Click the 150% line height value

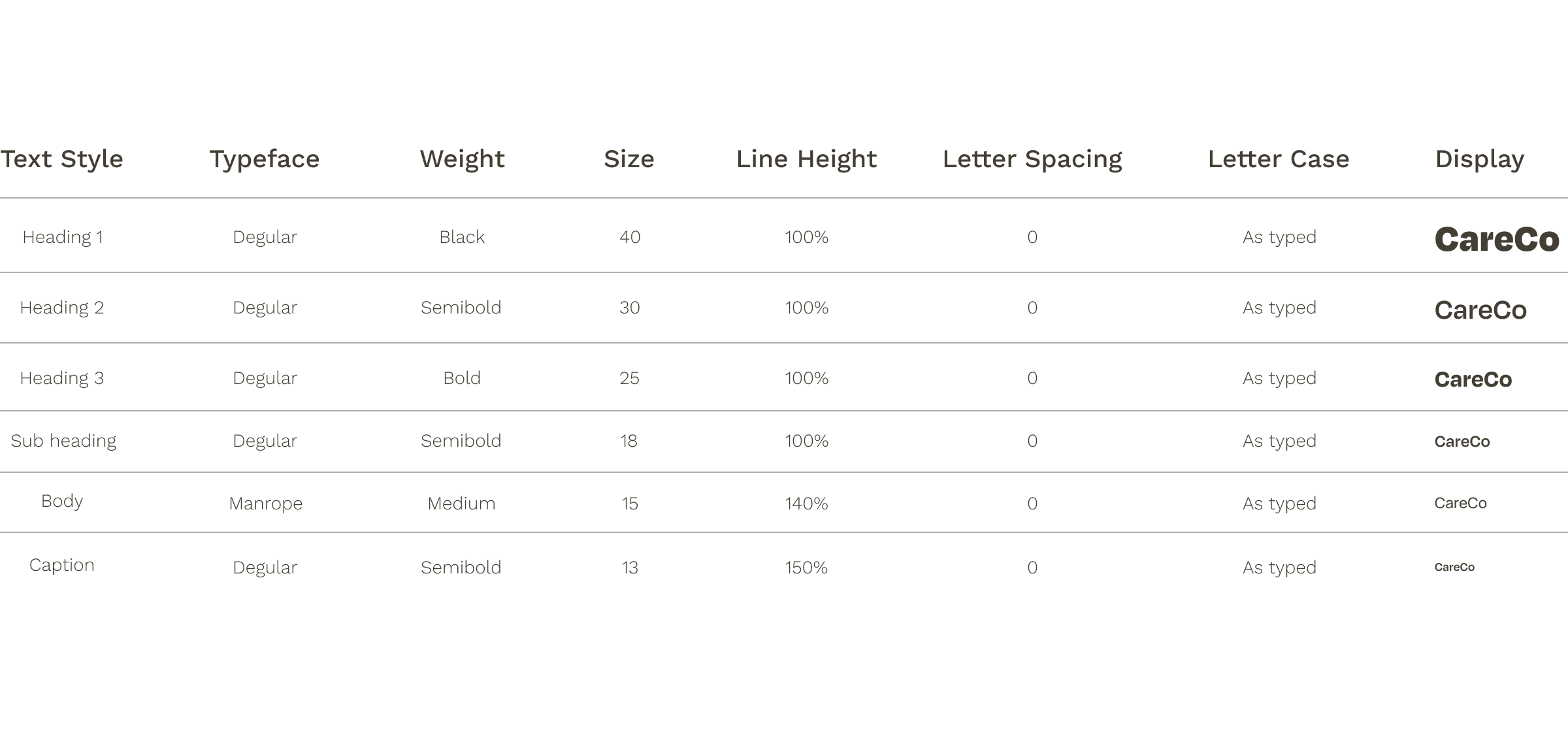pyautogui.click(x=806, y=568)
